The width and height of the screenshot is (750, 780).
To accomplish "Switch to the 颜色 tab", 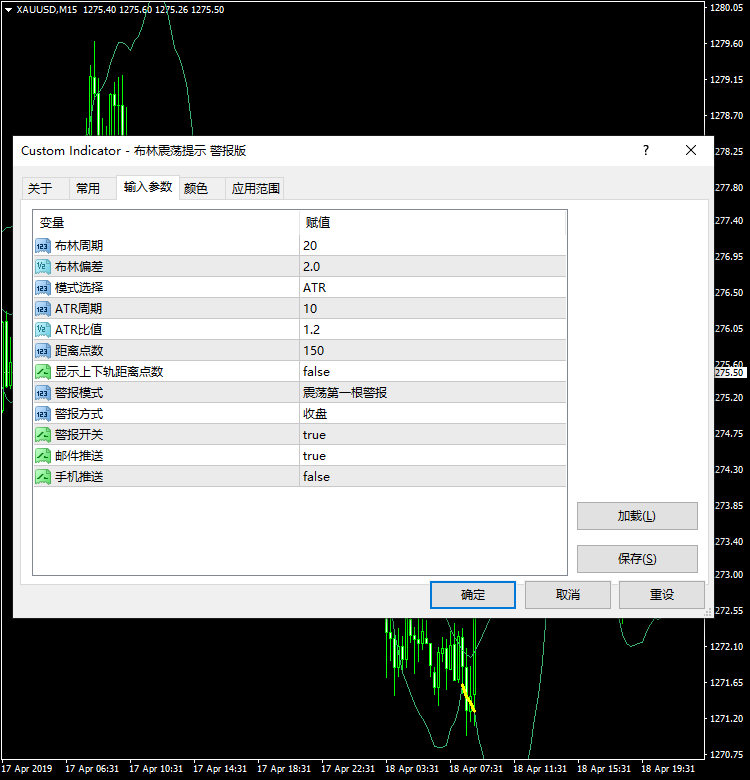I will click(x=196, y=188).
